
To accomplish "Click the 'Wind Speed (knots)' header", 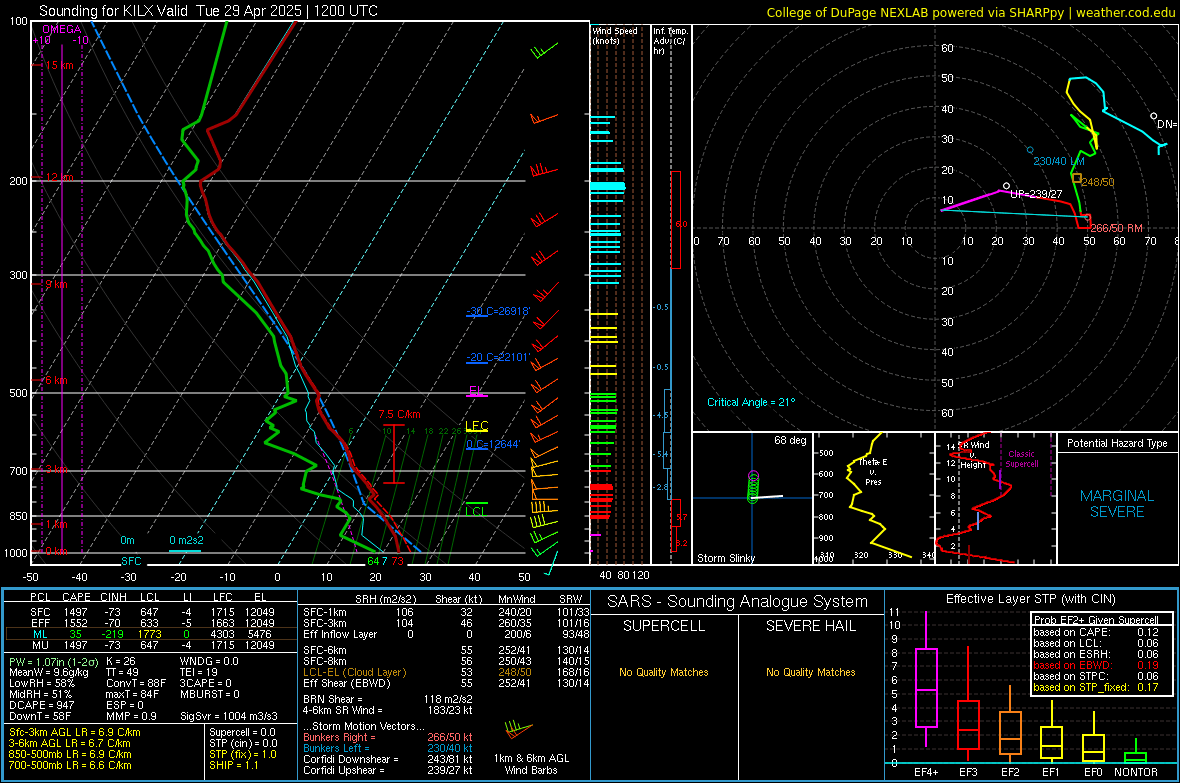I will click(614, 35).
